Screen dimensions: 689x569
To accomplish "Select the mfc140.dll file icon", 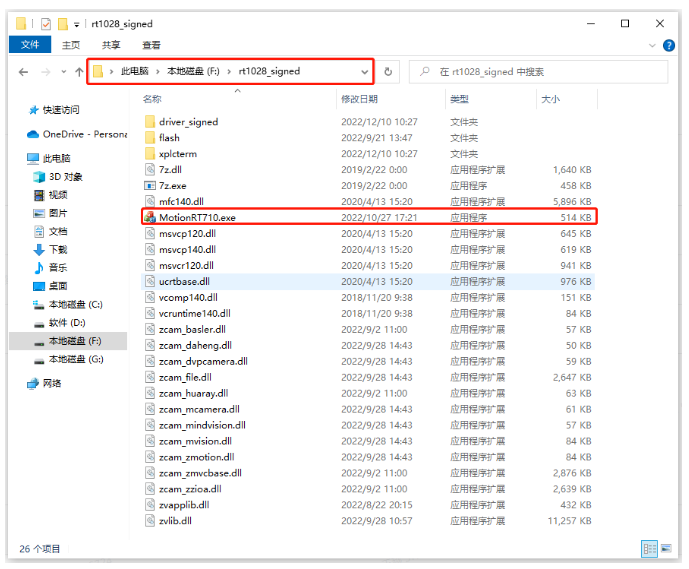I will (x=150, y=202).
